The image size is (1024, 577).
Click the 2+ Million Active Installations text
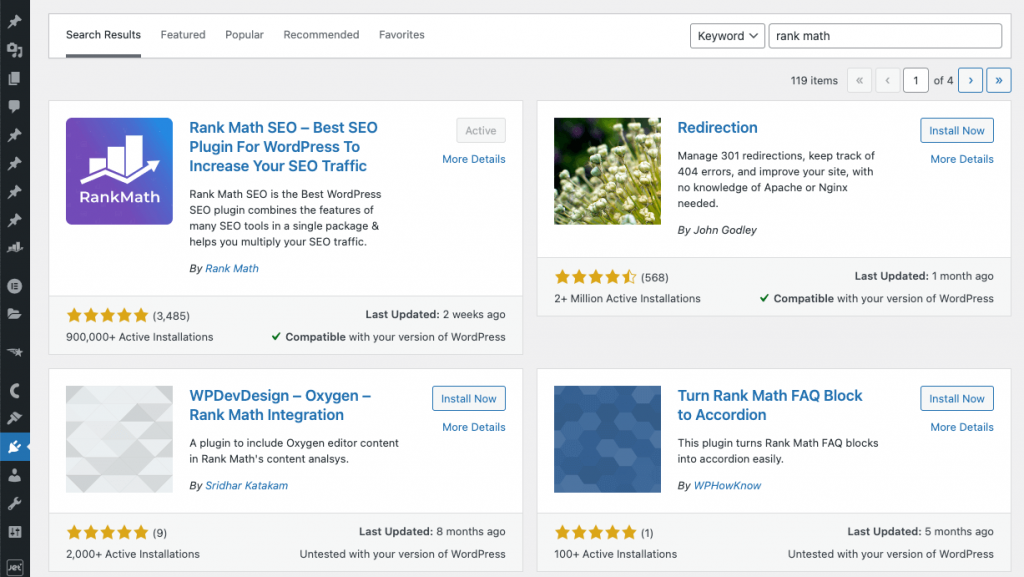click(x=628, y=298)
